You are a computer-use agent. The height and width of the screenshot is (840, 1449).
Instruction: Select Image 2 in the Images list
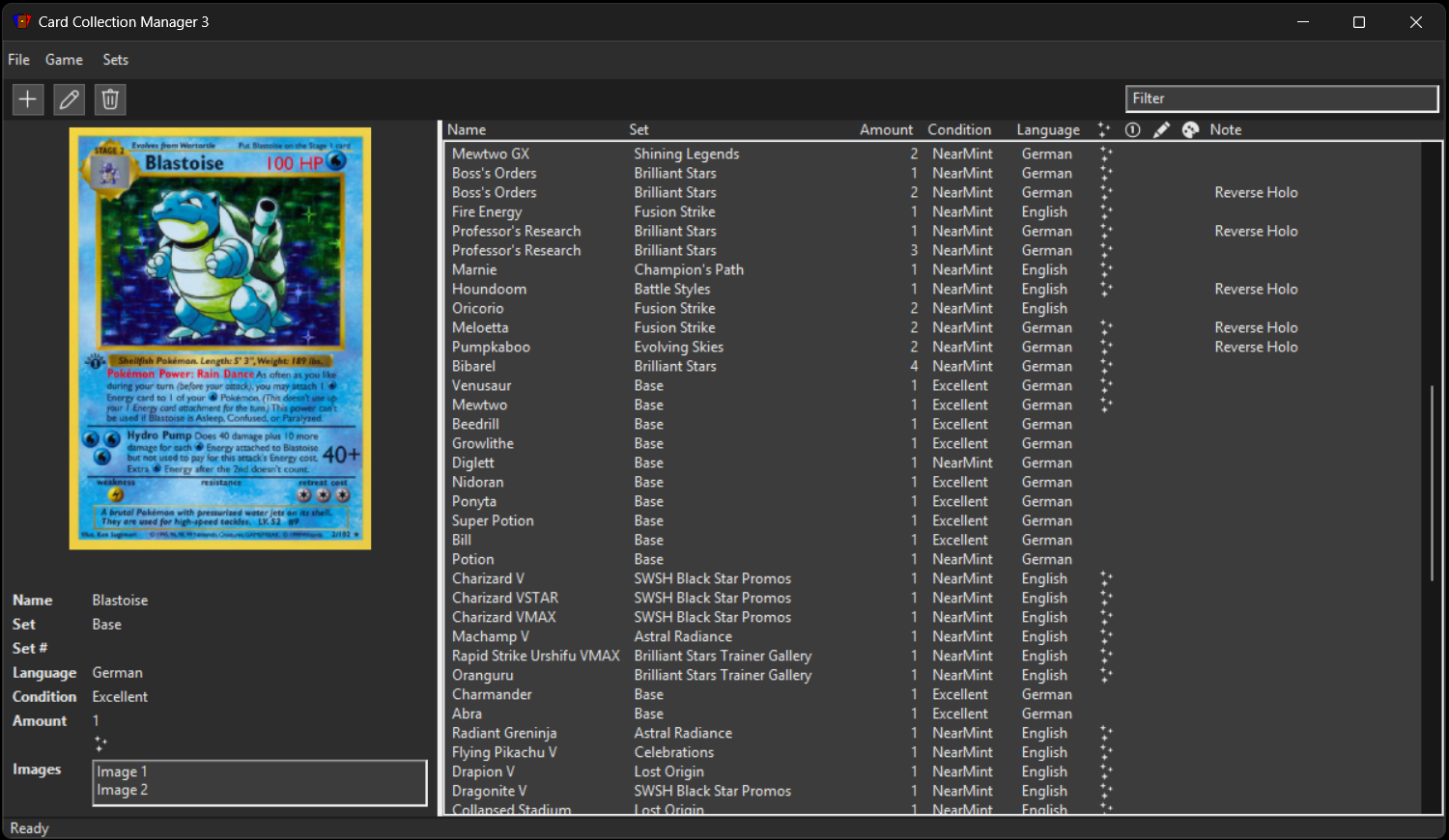pos(122,790)
